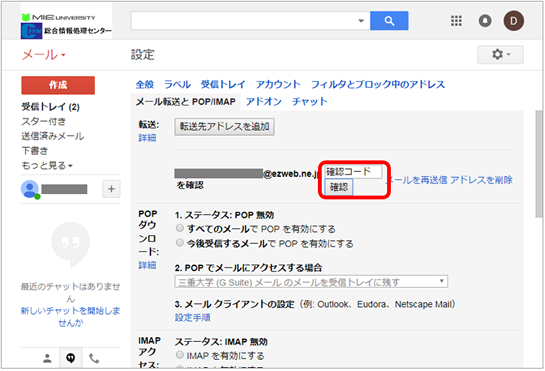Click the red 作成 compose button
This screenshot has height=371, width=545.
pos(58,85)
